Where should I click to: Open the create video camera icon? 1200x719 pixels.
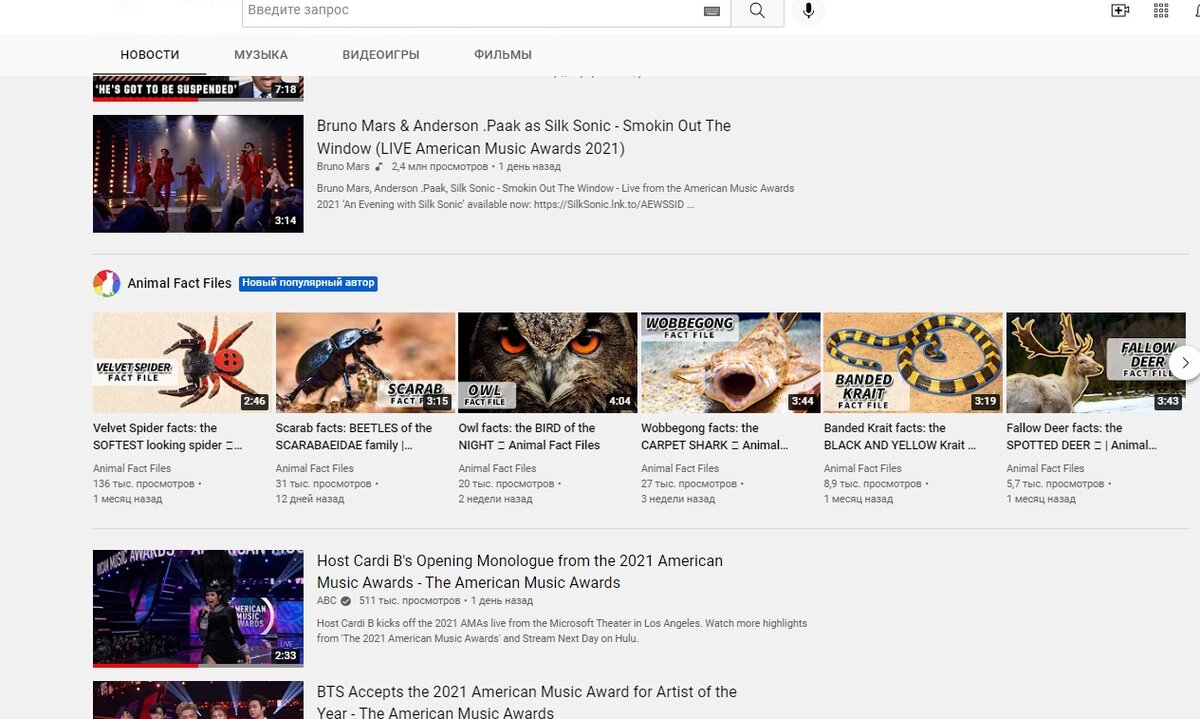tap(1120, 11)
